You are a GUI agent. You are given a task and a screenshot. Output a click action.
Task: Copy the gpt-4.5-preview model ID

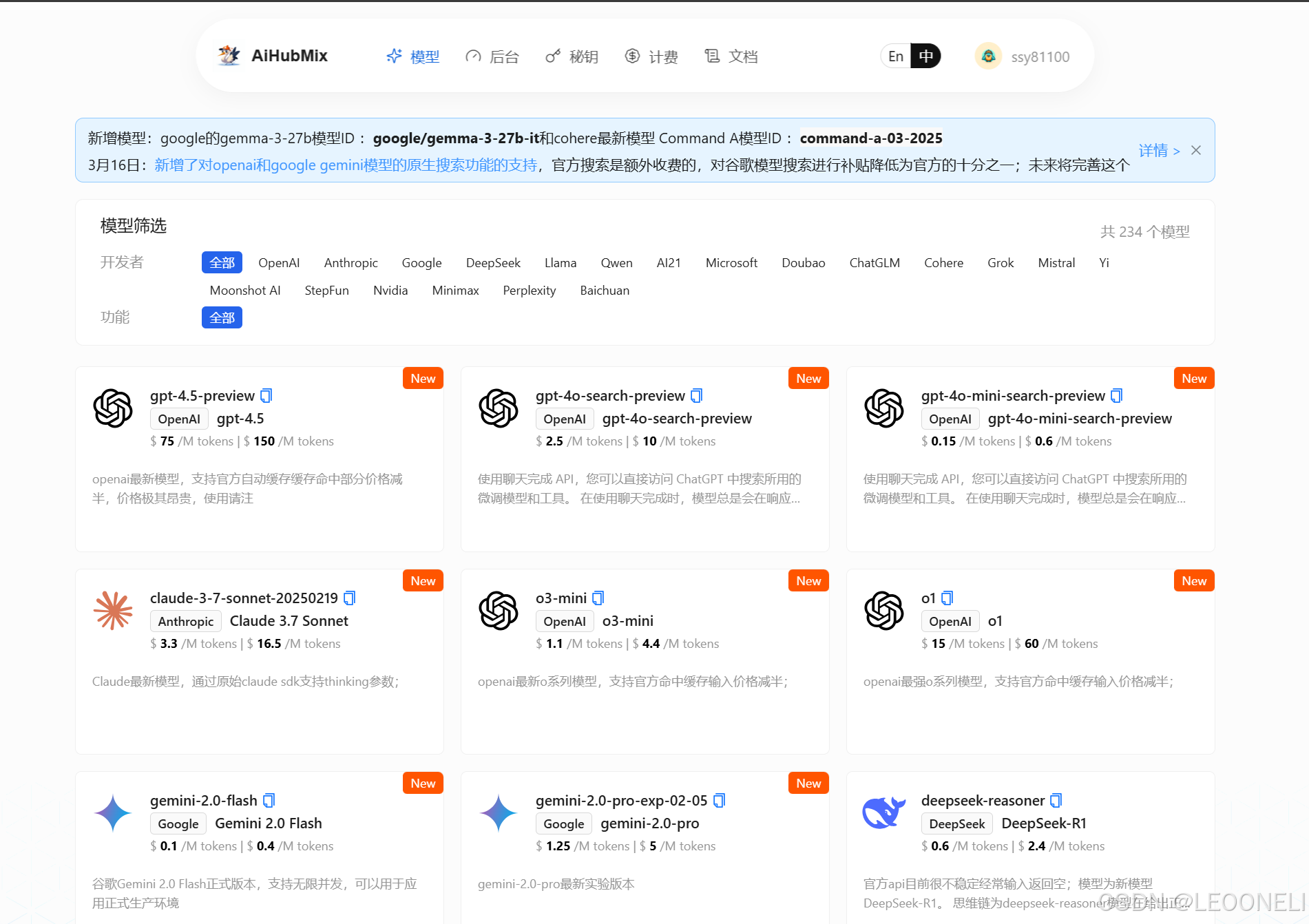point(266,396)
